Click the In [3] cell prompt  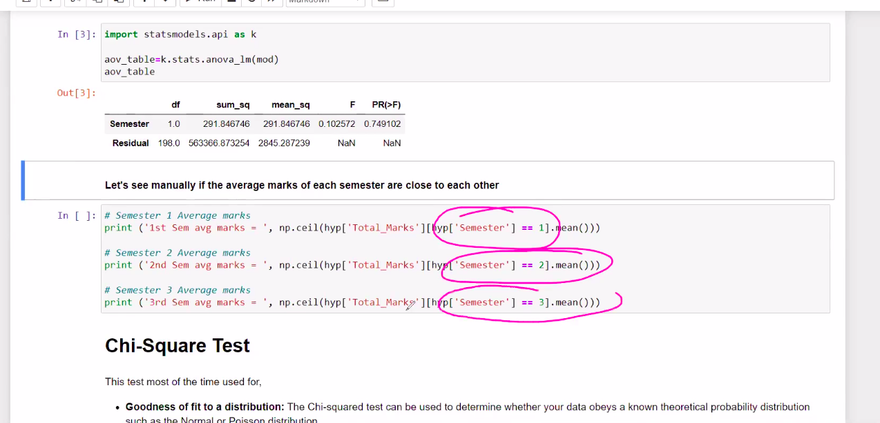click(77, 35)
